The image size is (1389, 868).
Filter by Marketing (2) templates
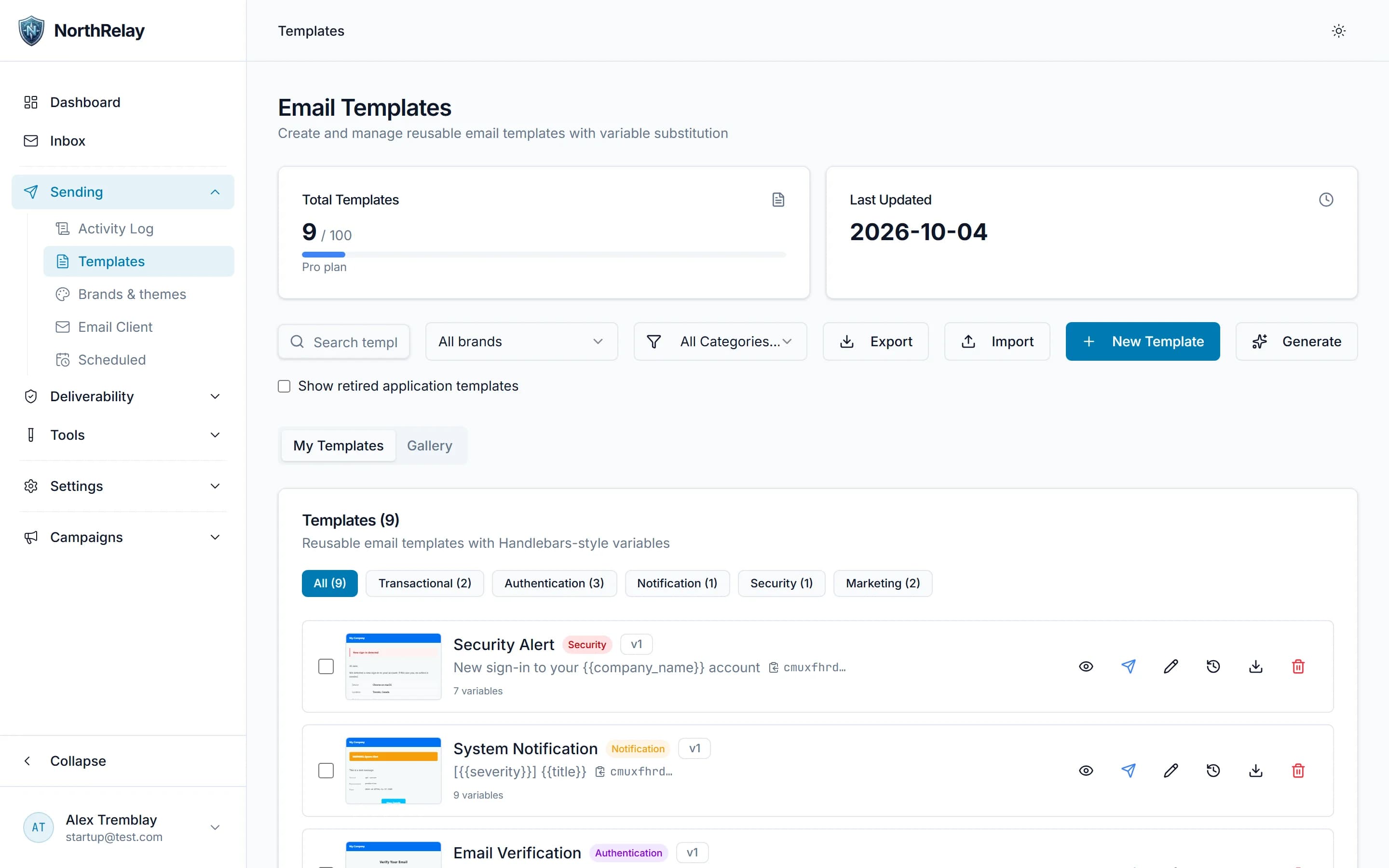[x=883, y=583]
